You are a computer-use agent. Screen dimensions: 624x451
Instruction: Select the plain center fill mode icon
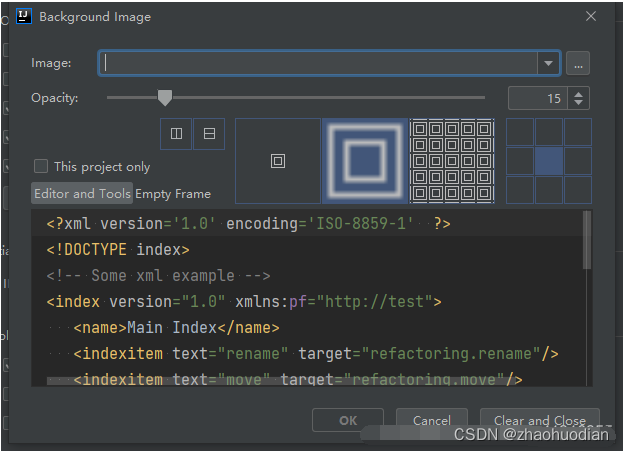coord(278,161)
